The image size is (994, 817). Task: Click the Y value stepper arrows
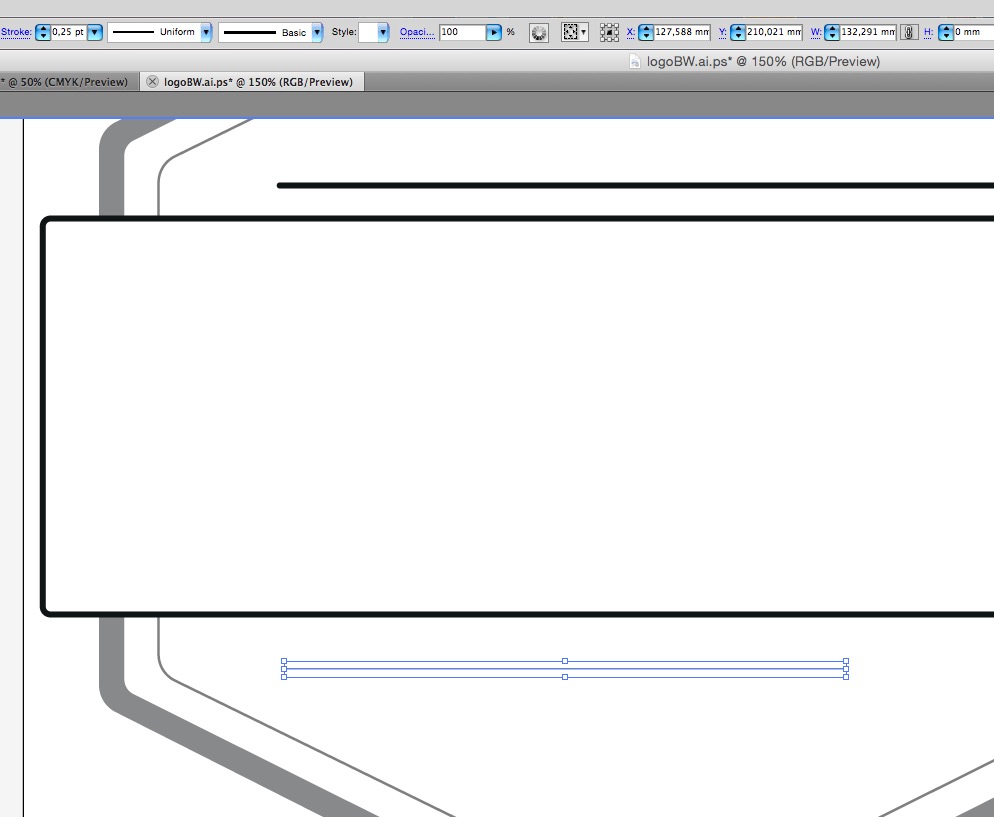[738, 32]
